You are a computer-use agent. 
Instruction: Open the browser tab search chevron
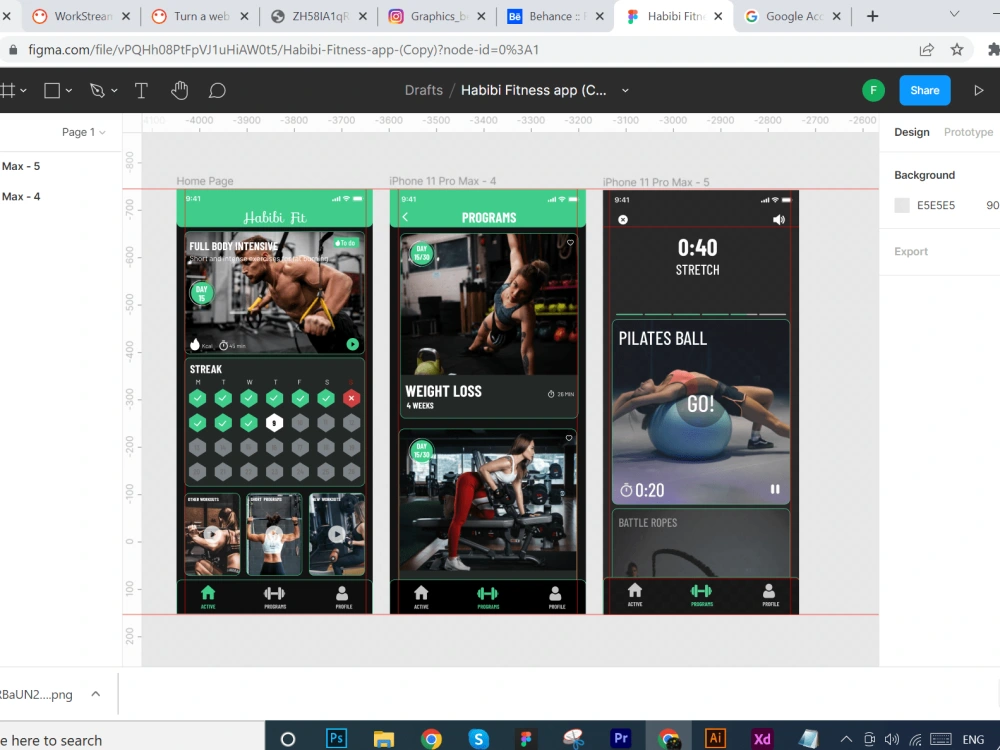[954, 14]
